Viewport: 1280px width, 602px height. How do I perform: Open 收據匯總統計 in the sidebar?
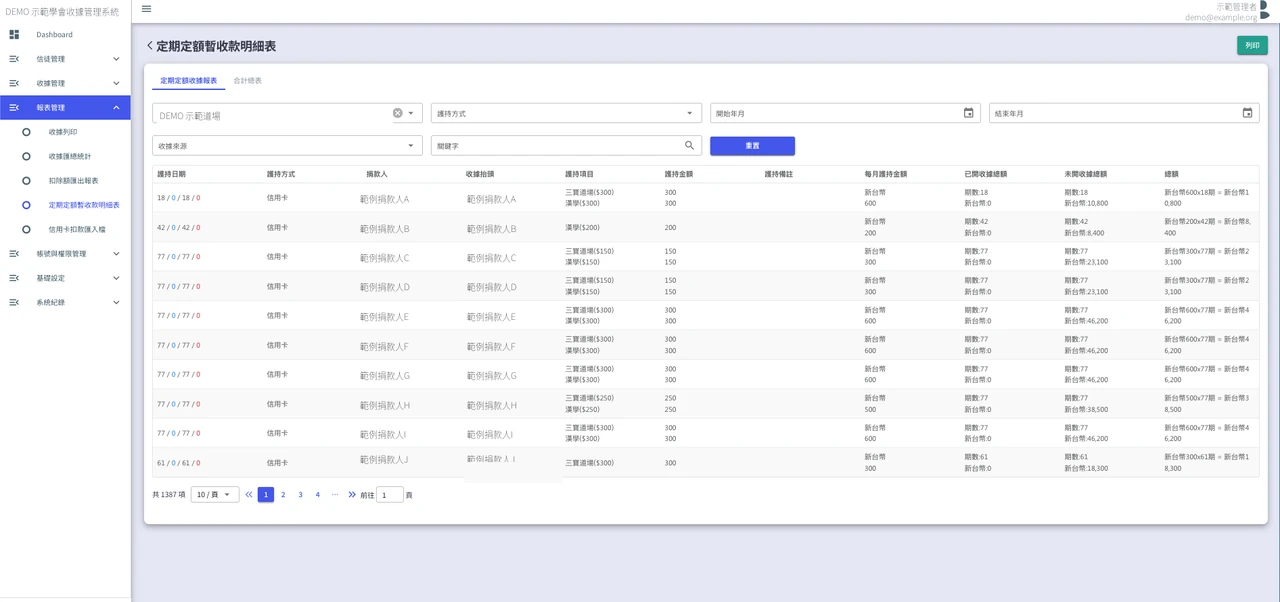70,156
